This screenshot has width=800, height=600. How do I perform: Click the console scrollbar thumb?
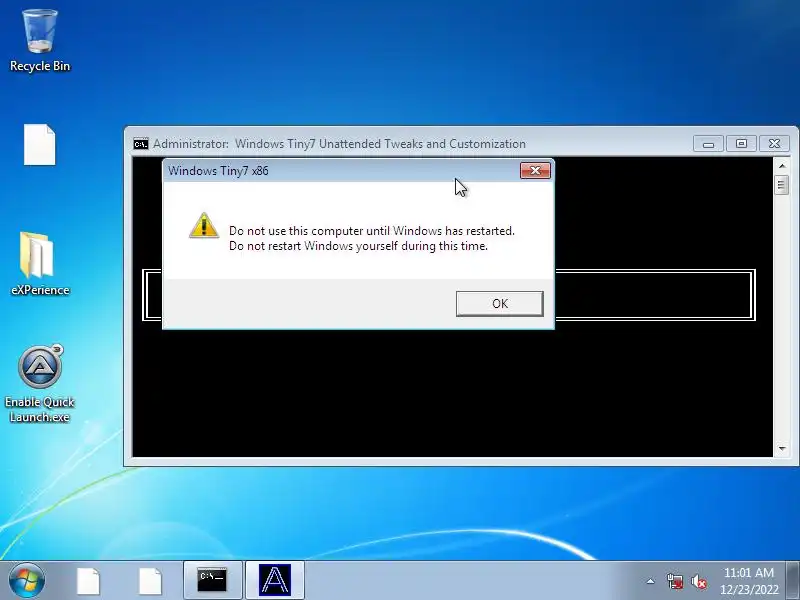(x=782, y=185)
